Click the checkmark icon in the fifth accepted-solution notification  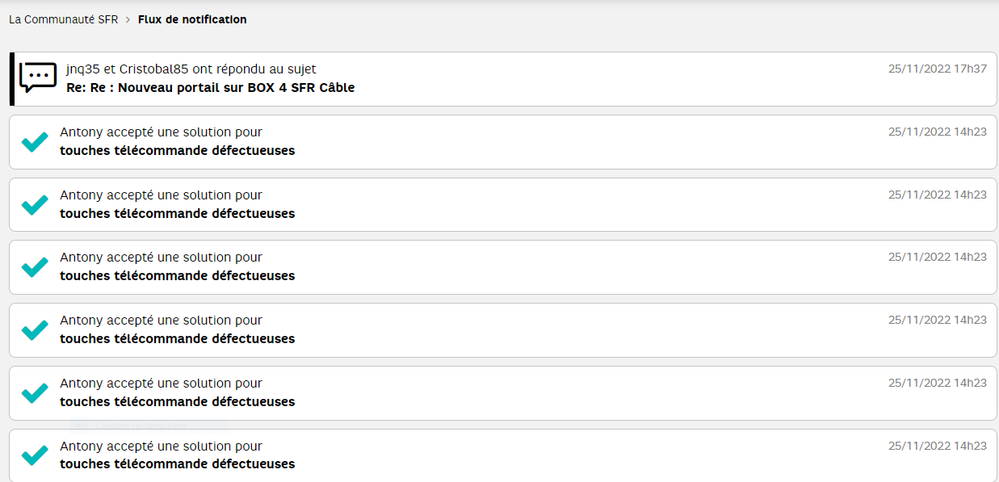pos(35,392)
